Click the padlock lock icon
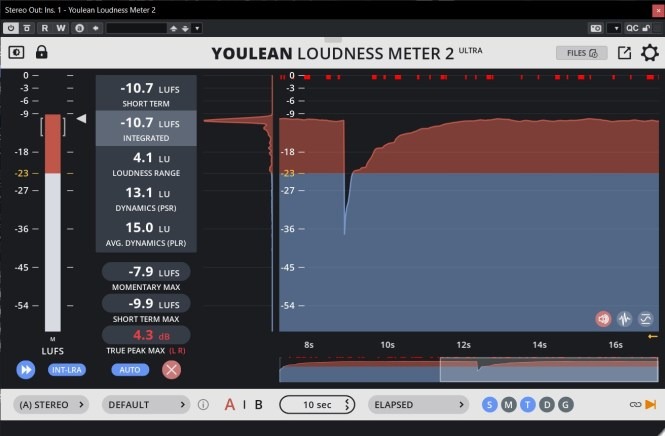This screenshot has width=665, height=436. click(x=42, y=52)
